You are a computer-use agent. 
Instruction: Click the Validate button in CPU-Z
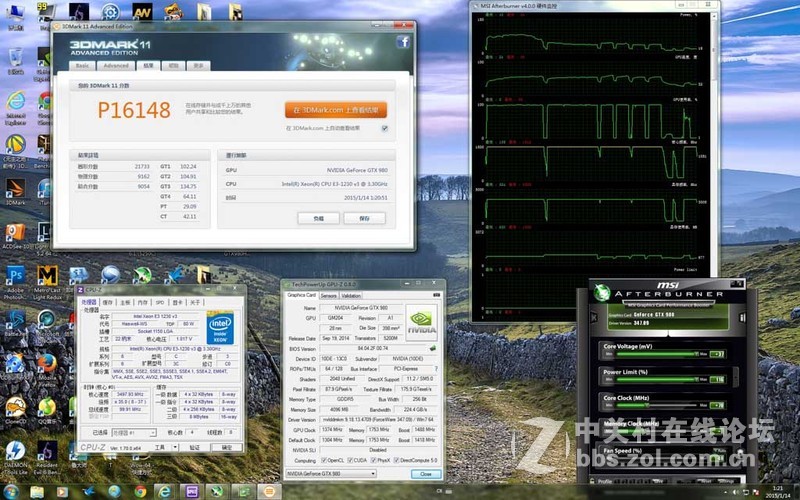coord(195,447)
